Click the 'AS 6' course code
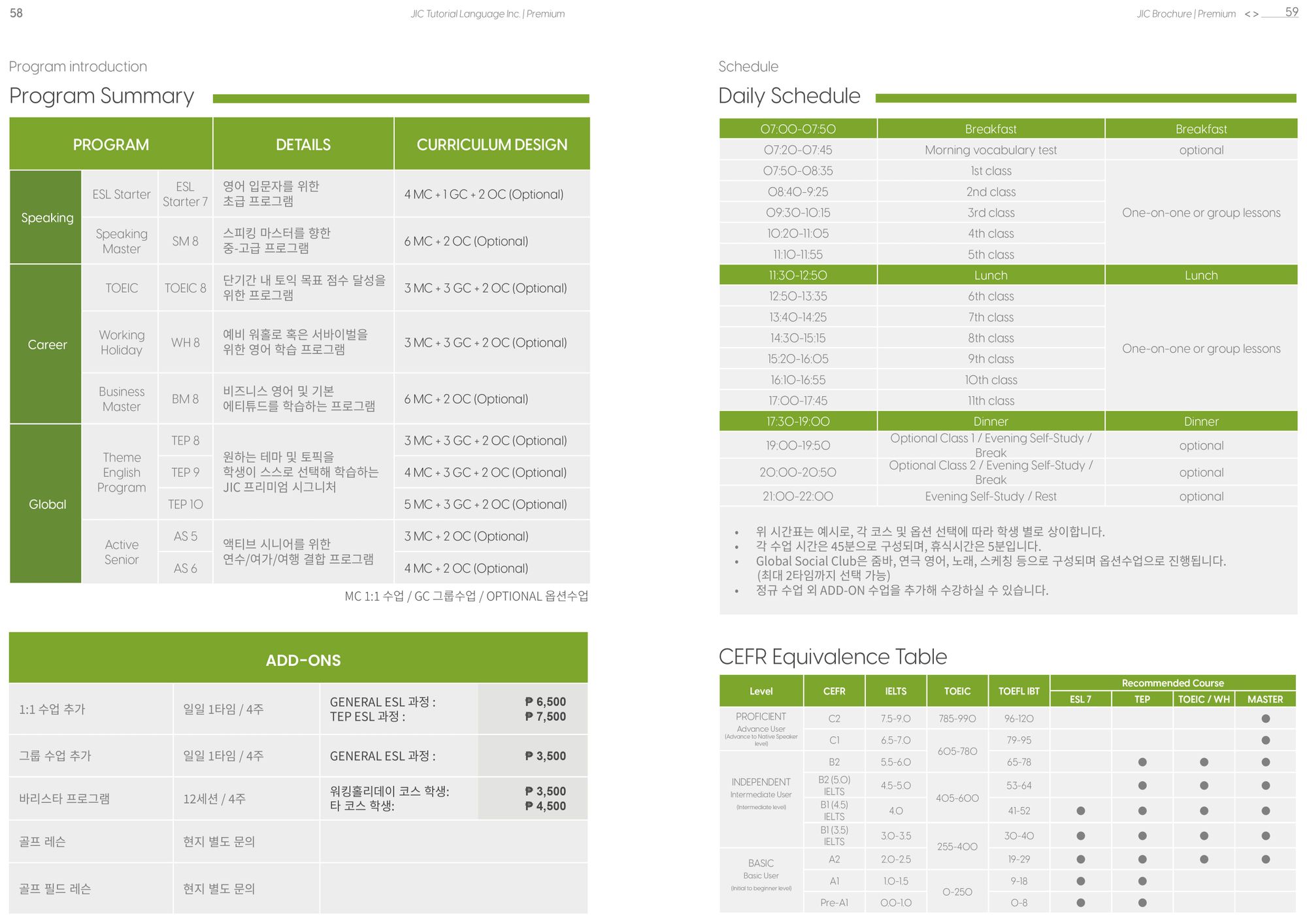Screen dimensions: 1307x924 click(x=186, y=568)
